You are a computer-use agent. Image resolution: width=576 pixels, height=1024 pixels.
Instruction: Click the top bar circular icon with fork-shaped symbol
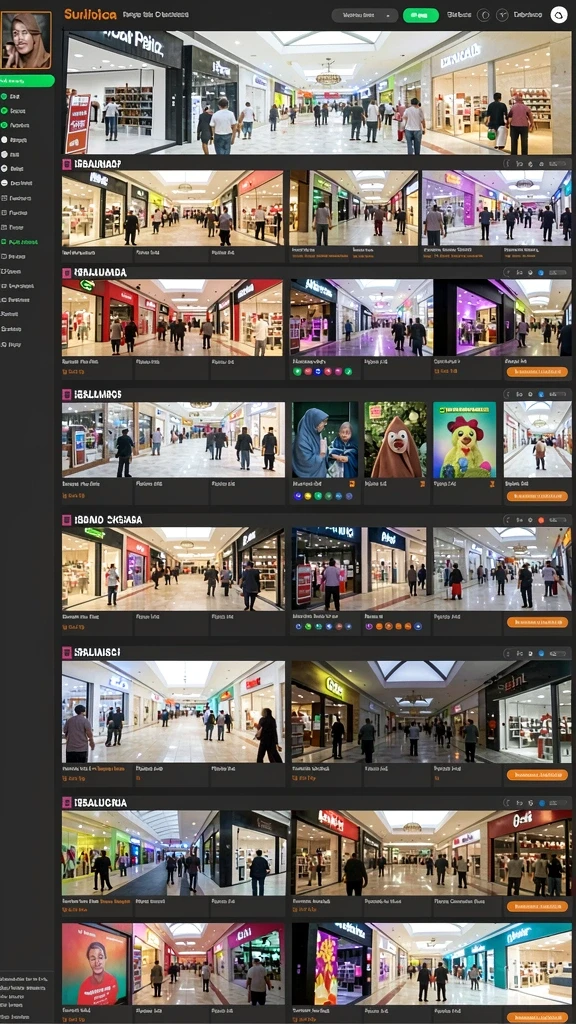click(502, 15)
